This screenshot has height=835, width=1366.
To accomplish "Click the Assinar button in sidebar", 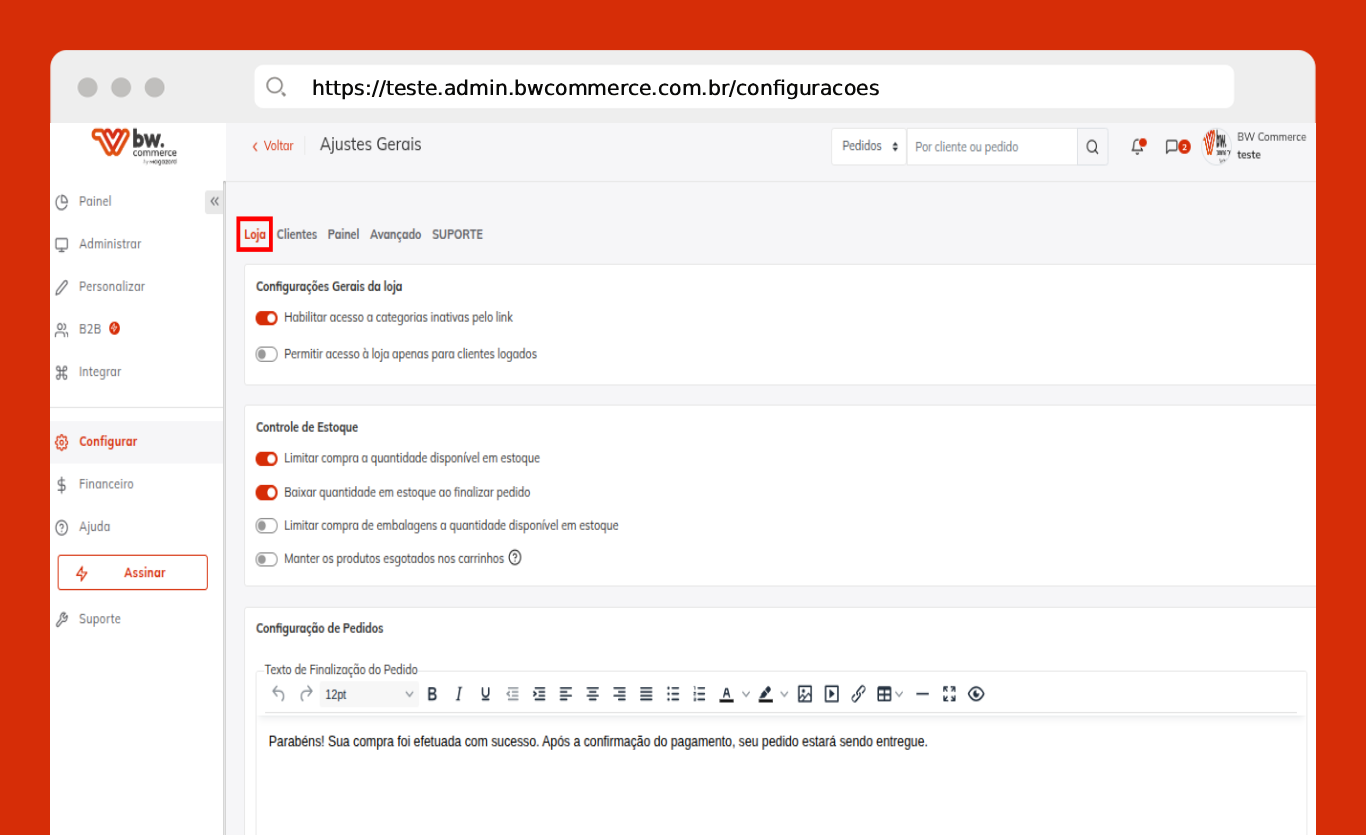I will (x=132, y=573).
